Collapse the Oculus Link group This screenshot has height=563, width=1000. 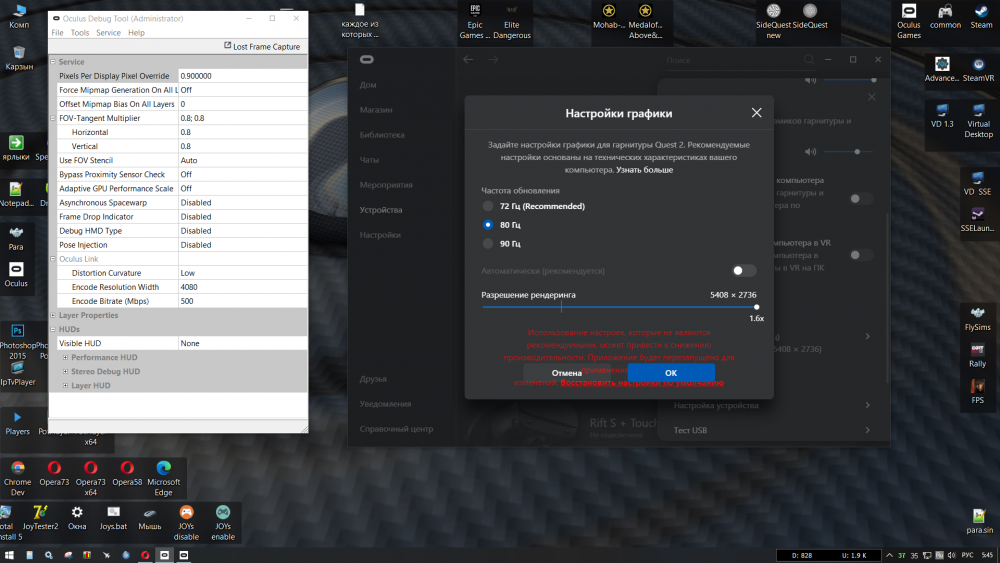click(53, 259)
